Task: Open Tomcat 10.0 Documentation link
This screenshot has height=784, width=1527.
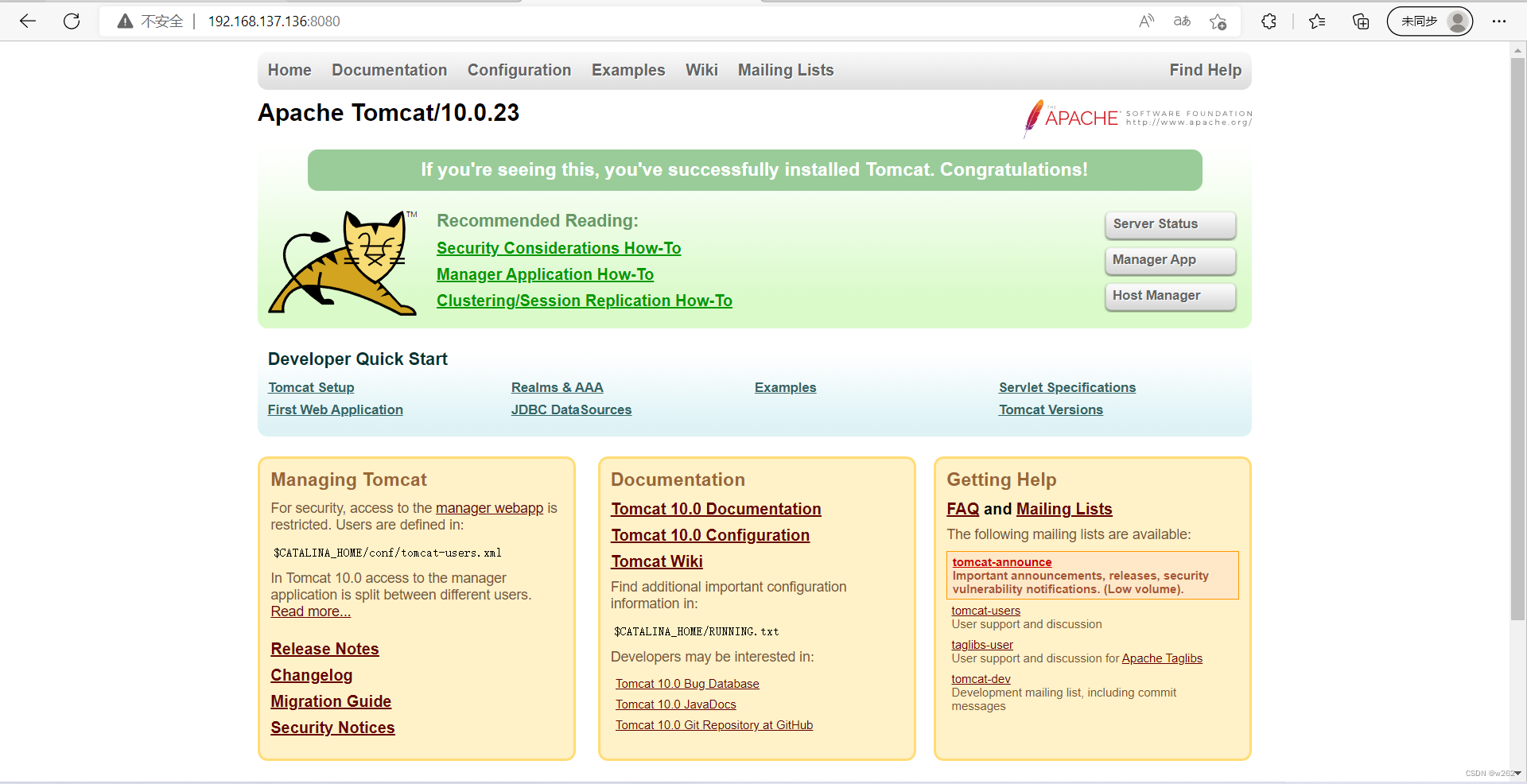Action: coord(716,509)
